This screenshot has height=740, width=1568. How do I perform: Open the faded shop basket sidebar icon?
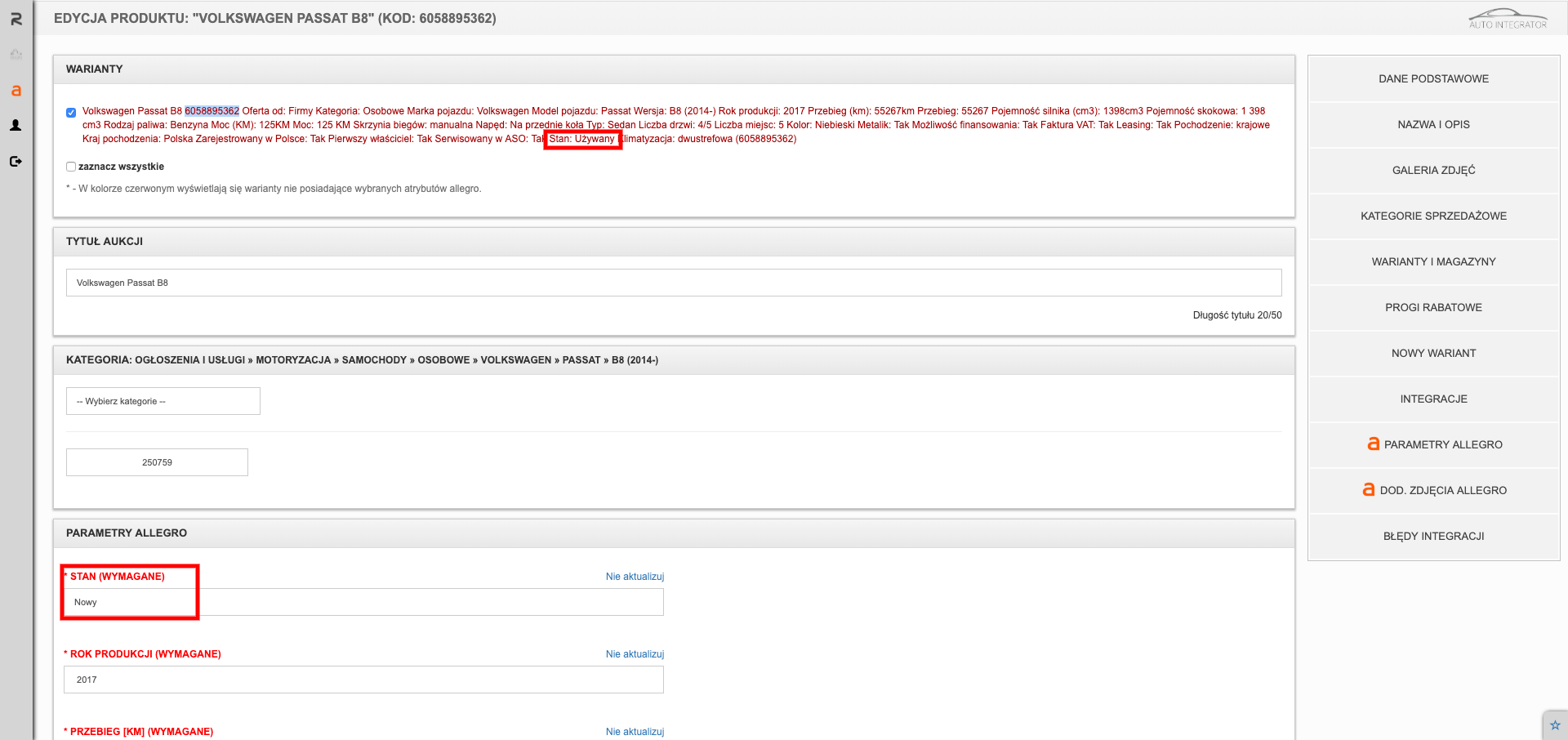[16, 55]
